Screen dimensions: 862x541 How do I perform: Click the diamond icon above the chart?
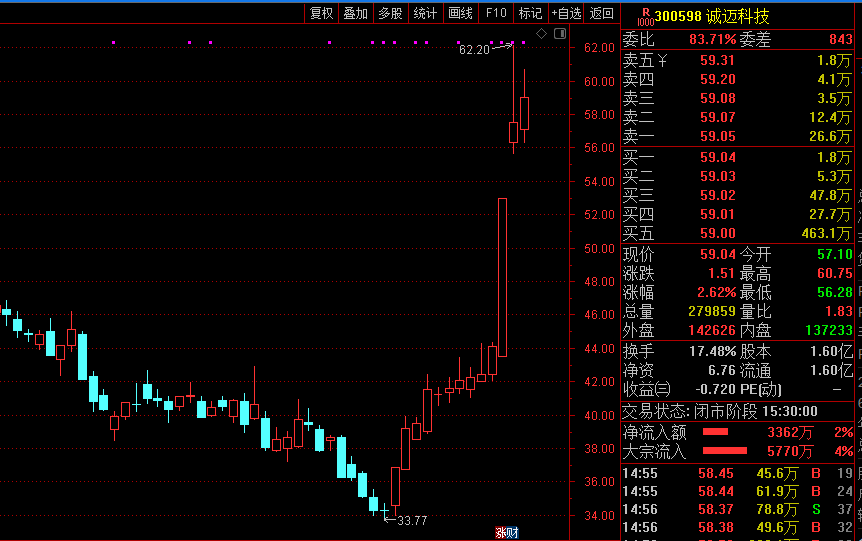coord(541,34)
